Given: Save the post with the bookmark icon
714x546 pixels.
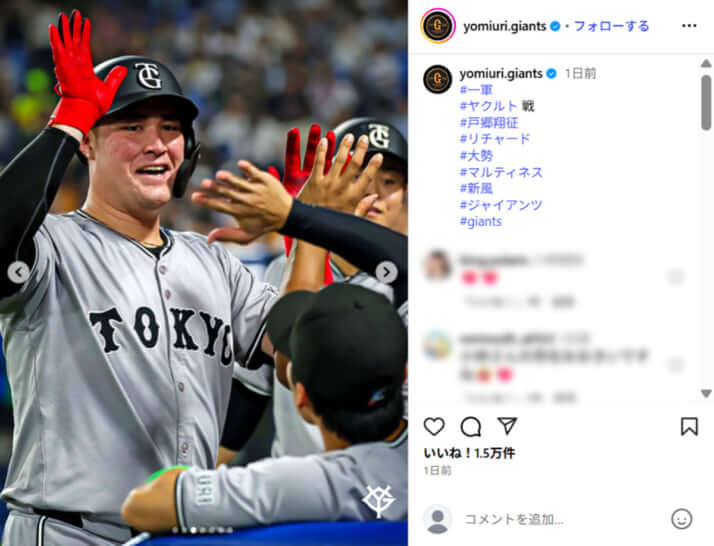Looking at the screenshot, I should point(689,427).
